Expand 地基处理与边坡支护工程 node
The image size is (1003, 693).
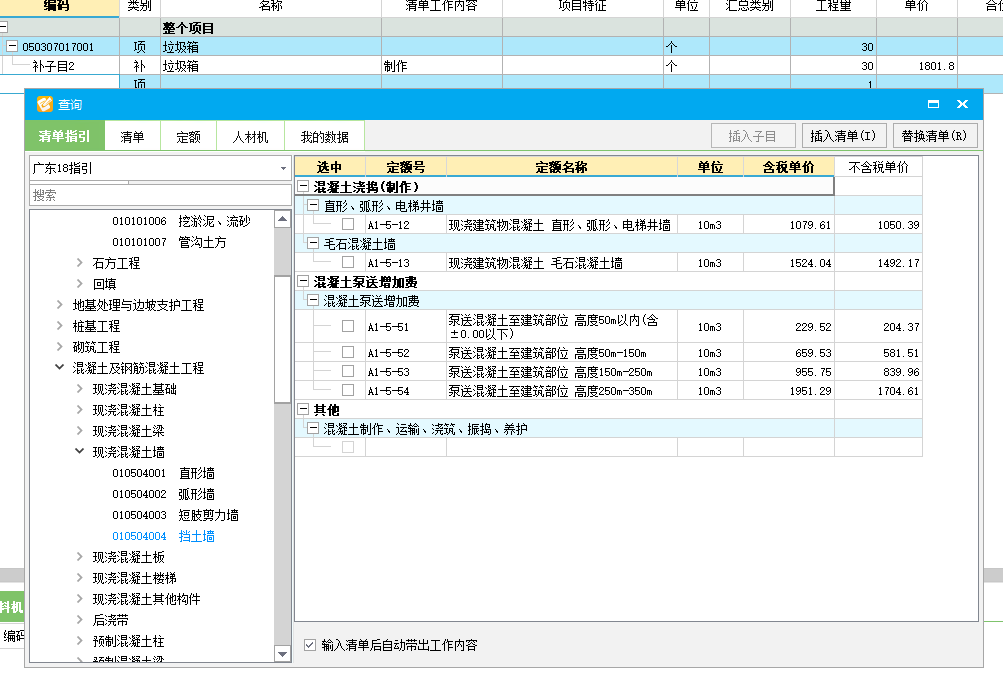(x=59, y=305)
